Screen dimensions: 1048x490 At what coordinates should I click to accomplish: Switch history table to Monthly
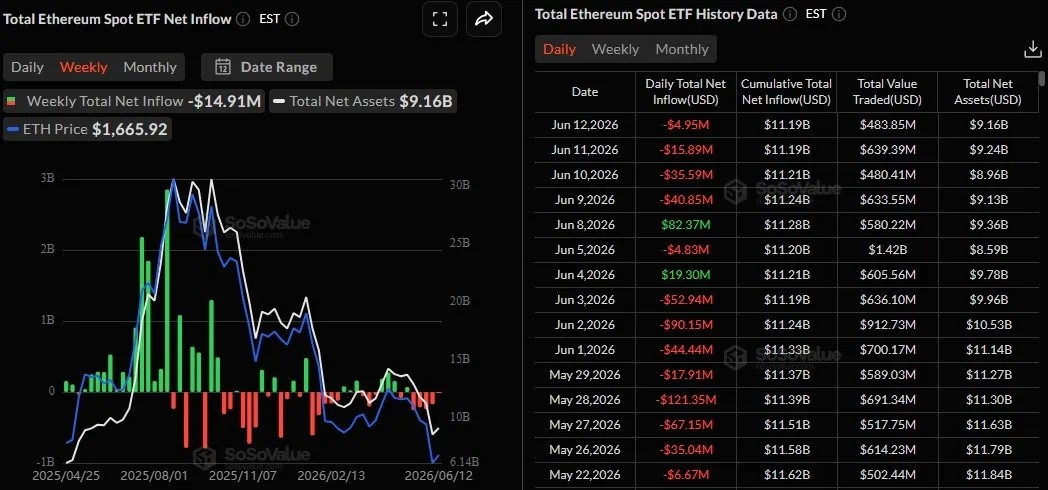[x=682, y=49]
